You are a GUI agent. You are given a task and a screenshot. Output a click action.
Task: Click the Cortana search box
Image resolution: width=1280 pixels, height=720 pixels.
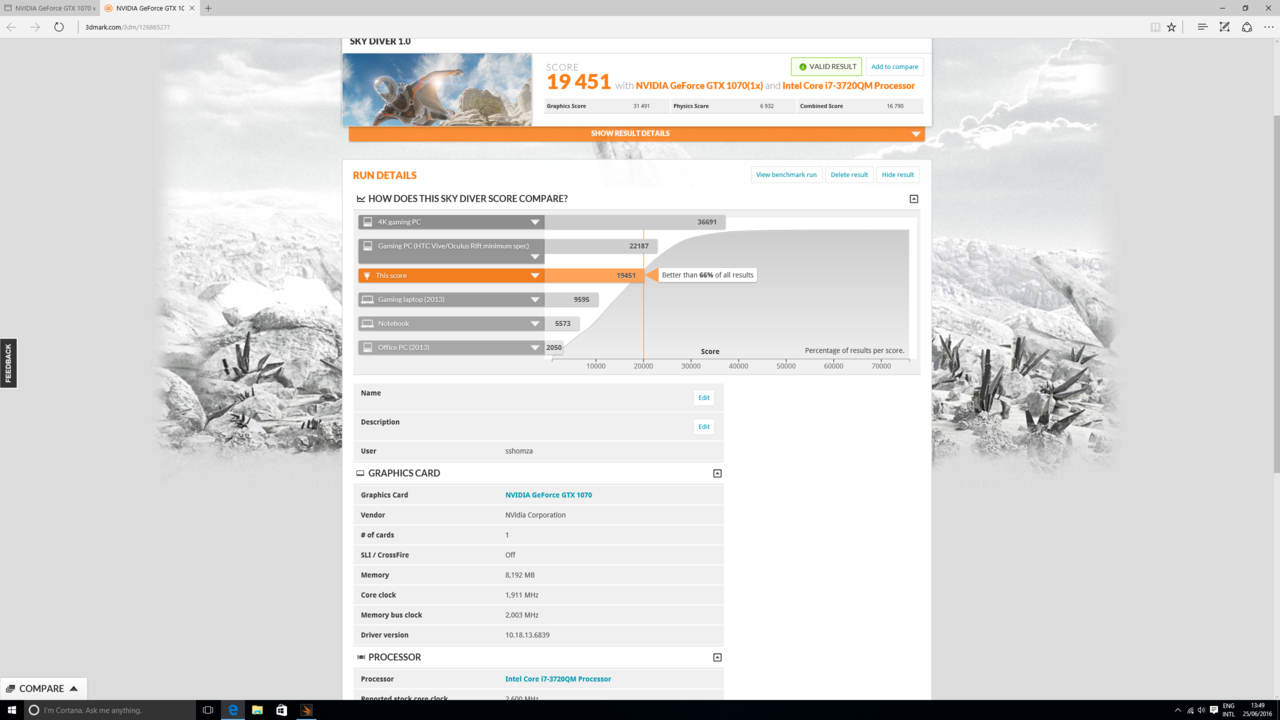(x=111, y=710)
